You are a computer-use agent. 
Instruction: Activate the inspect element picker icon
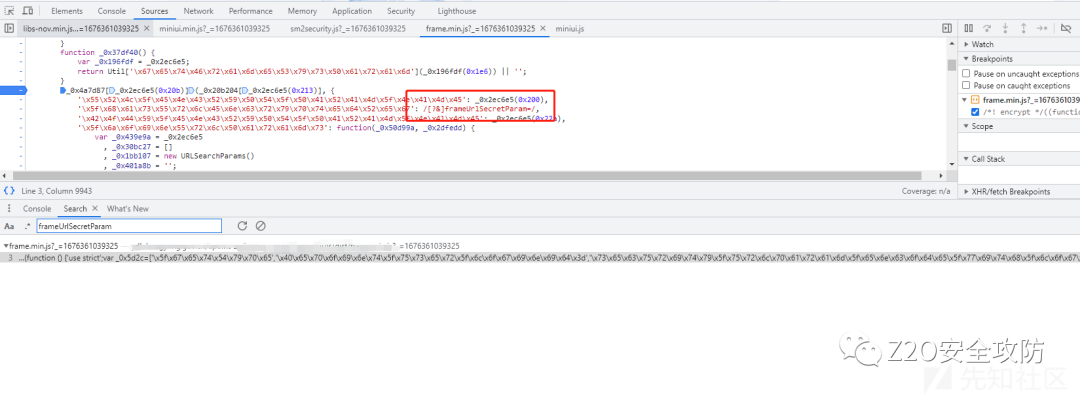click(x=10, y=10)
